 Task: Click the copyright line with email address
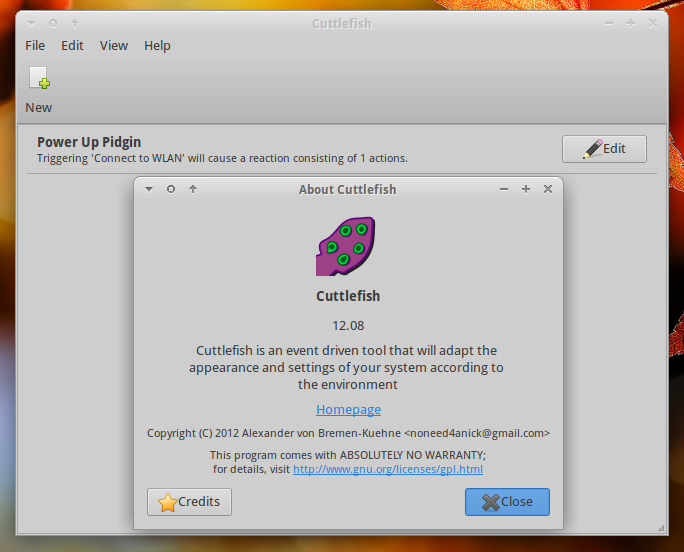coord(348,433)
